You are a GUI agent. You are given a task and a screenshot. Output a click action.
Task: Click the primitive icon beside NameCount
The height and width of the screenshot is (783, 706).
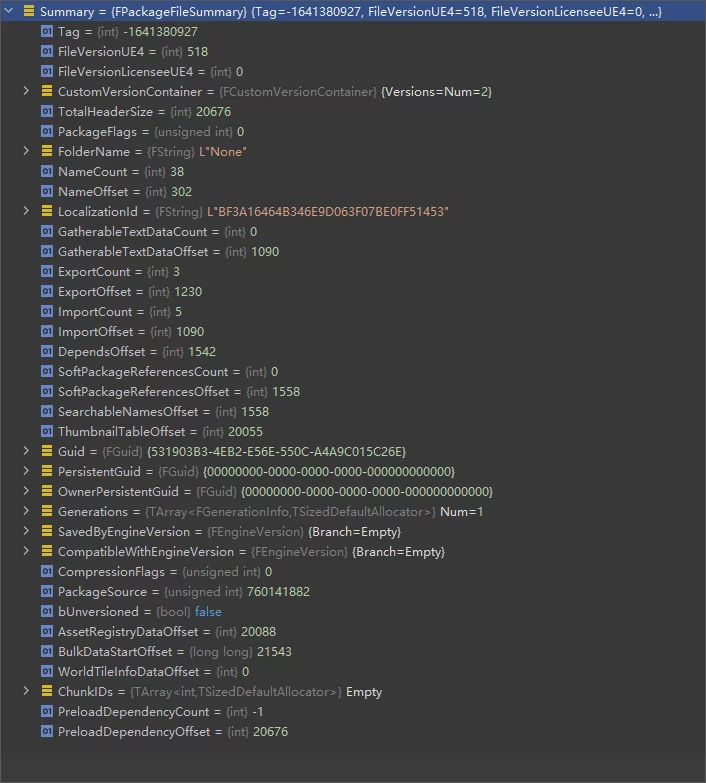pos(47,172)
